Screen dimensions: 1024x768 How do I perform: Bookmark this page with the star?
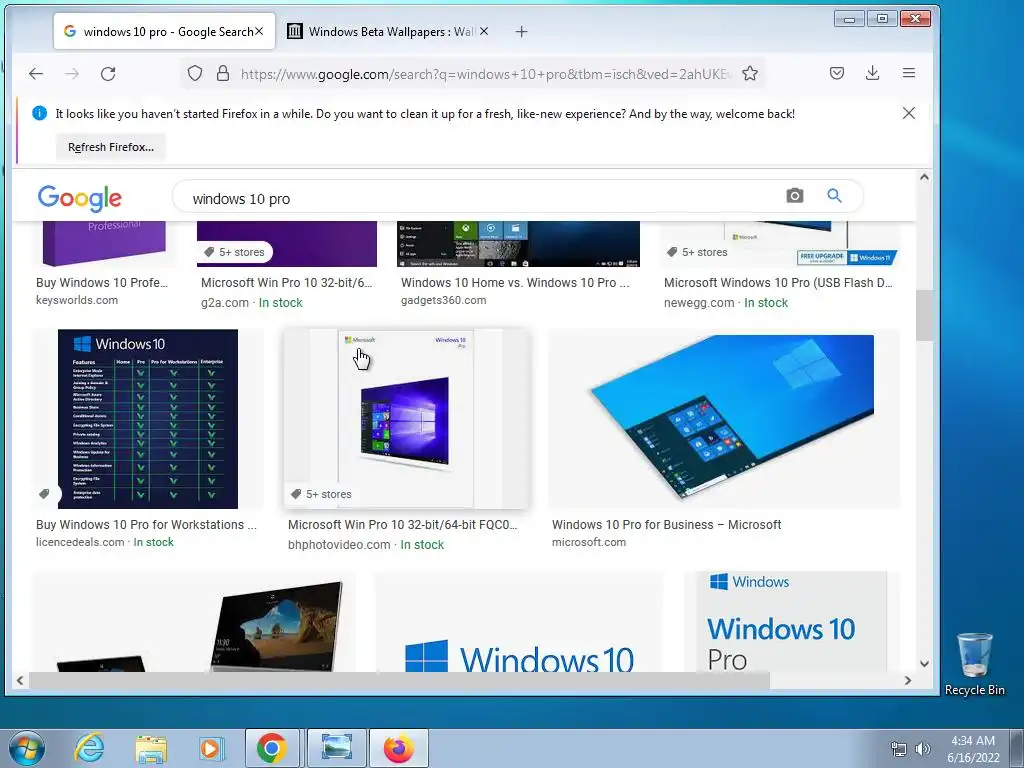(750, 73)
